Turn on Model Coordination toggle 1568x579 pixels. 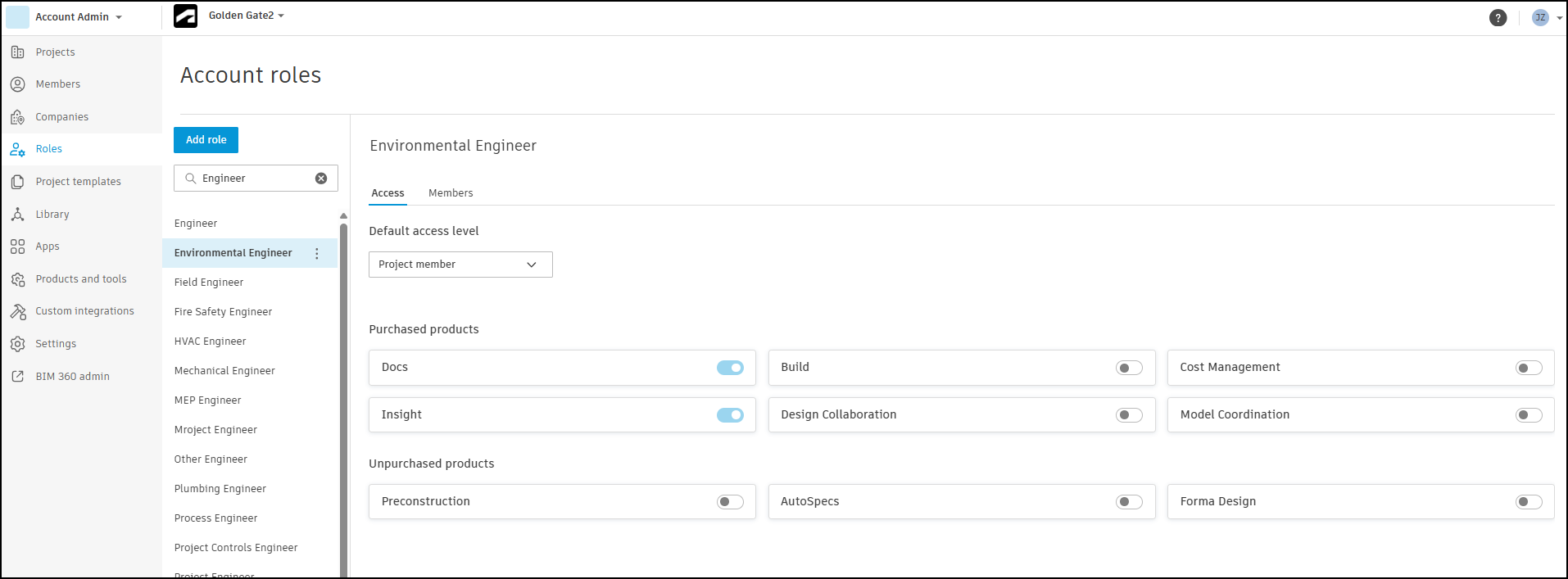tap(1528, 415)
